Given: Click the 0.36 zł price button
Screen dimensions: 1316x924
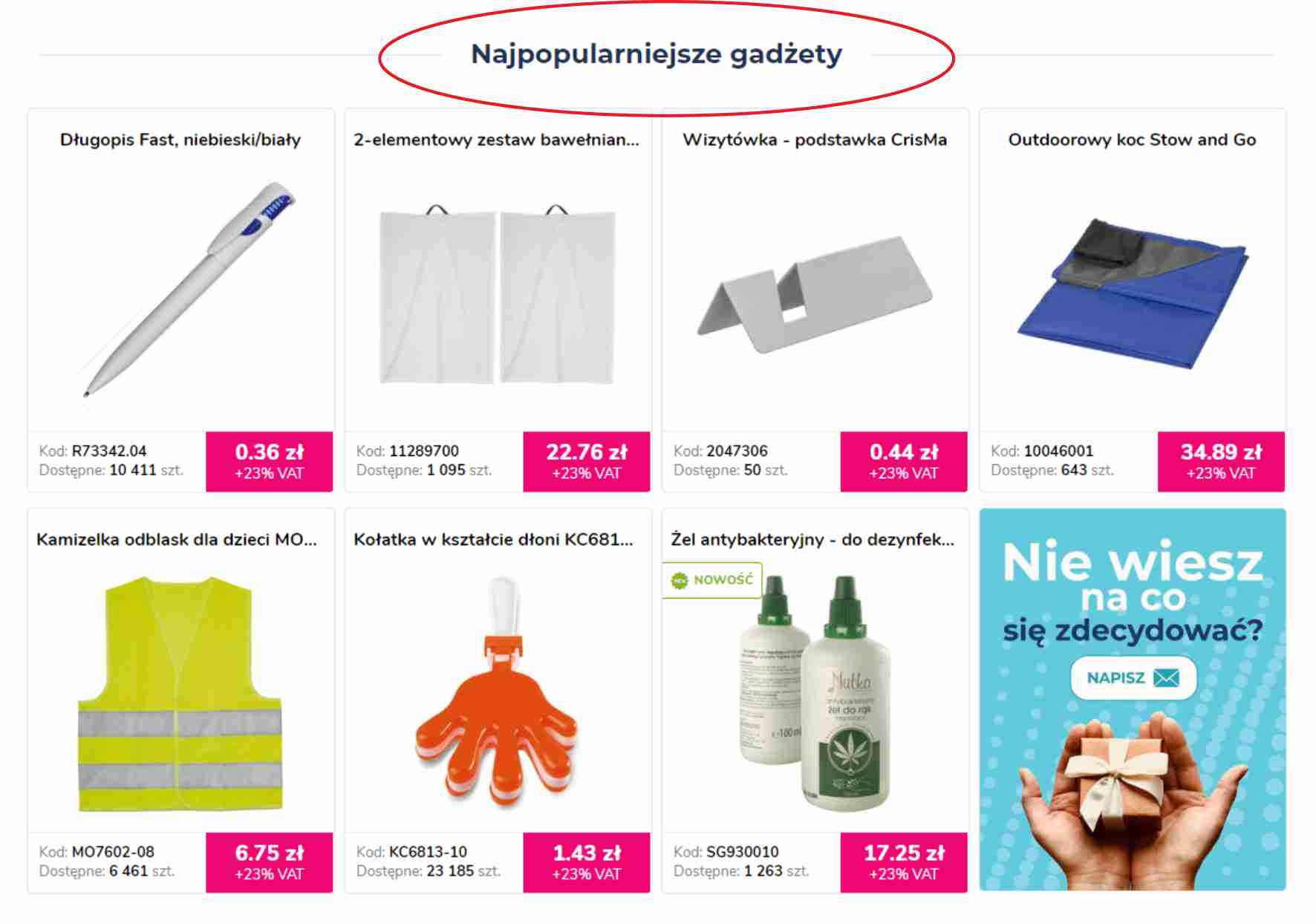Looking at the screenshot, I should (x=270, y=461).
